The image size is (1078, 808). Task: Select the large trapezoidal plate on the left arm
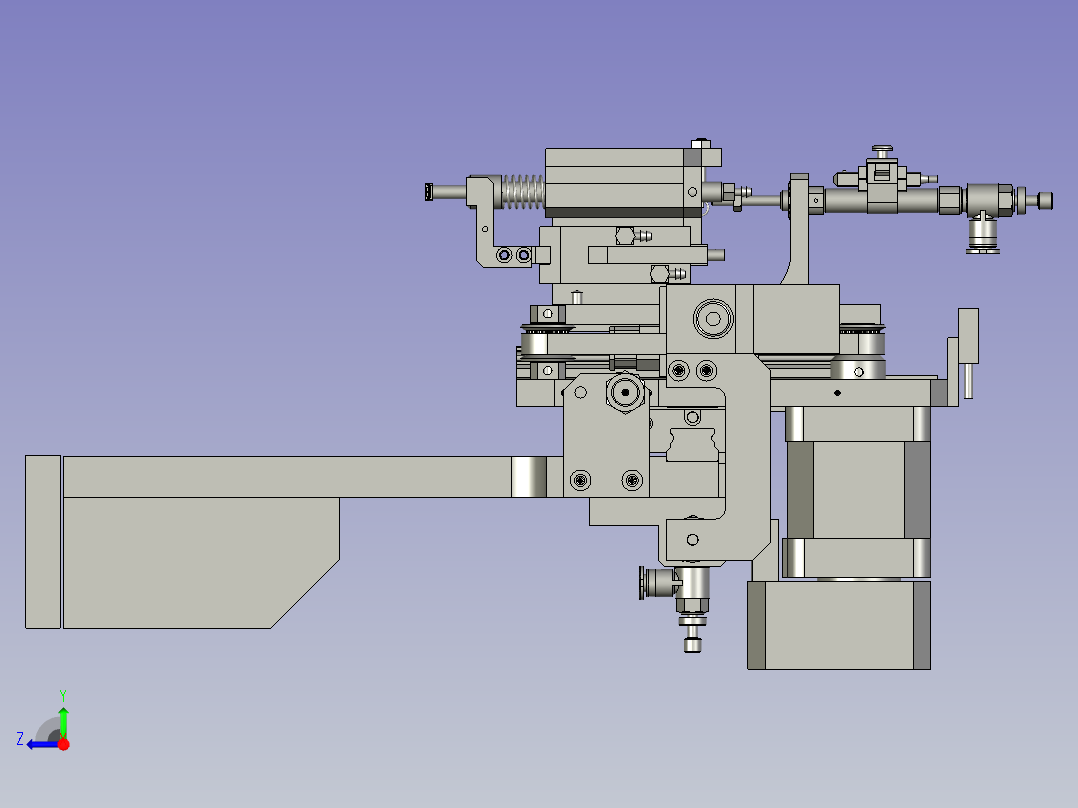click(x=201, y=563)
